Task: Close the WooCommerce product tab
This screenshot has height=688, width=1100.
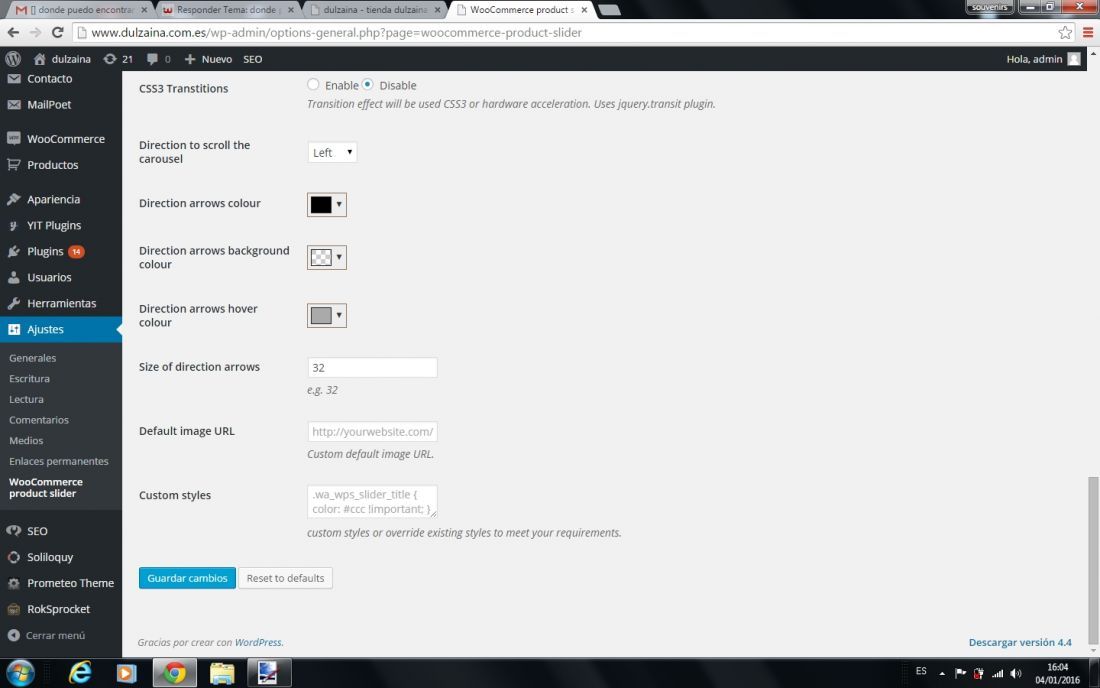Action: (584, 10)
